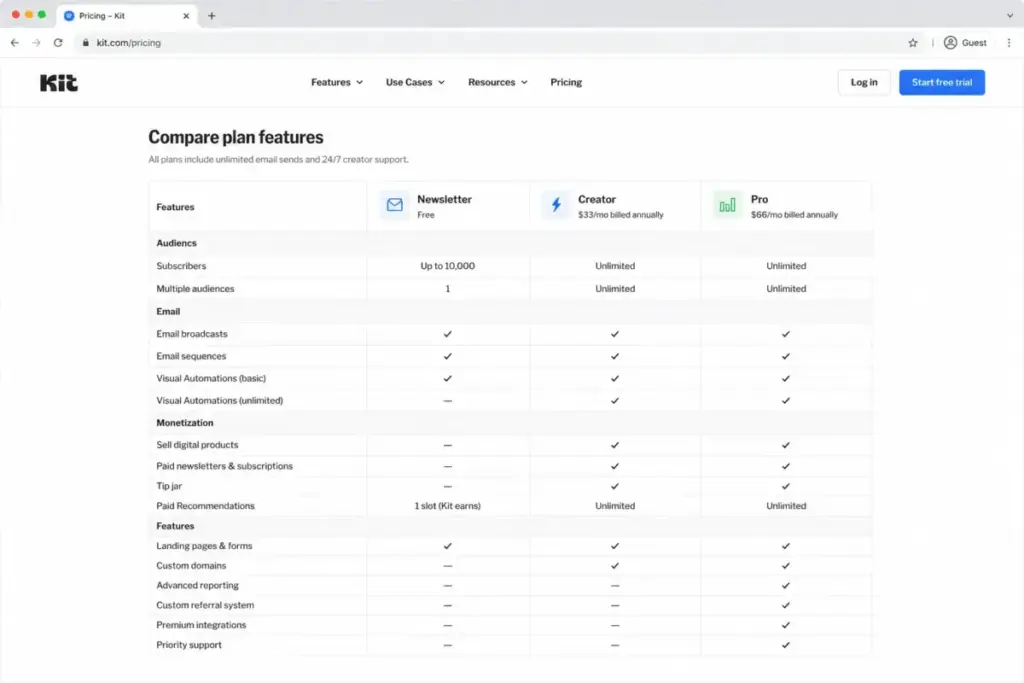Image resolution: width=1024 pixels, height=683 pixels.
Task: Click Sell digital products label
Action: click(x=197, y=445)
